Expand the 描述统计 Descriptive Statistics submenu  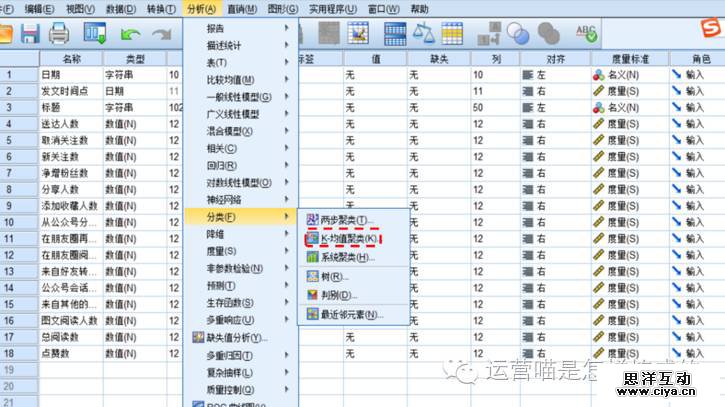click(x=240, y=45)
